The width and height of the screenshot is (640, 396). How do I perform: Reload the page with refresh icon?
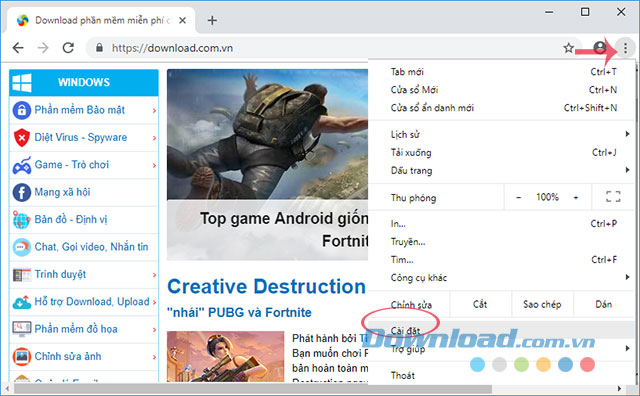click(x=68, y=48)
